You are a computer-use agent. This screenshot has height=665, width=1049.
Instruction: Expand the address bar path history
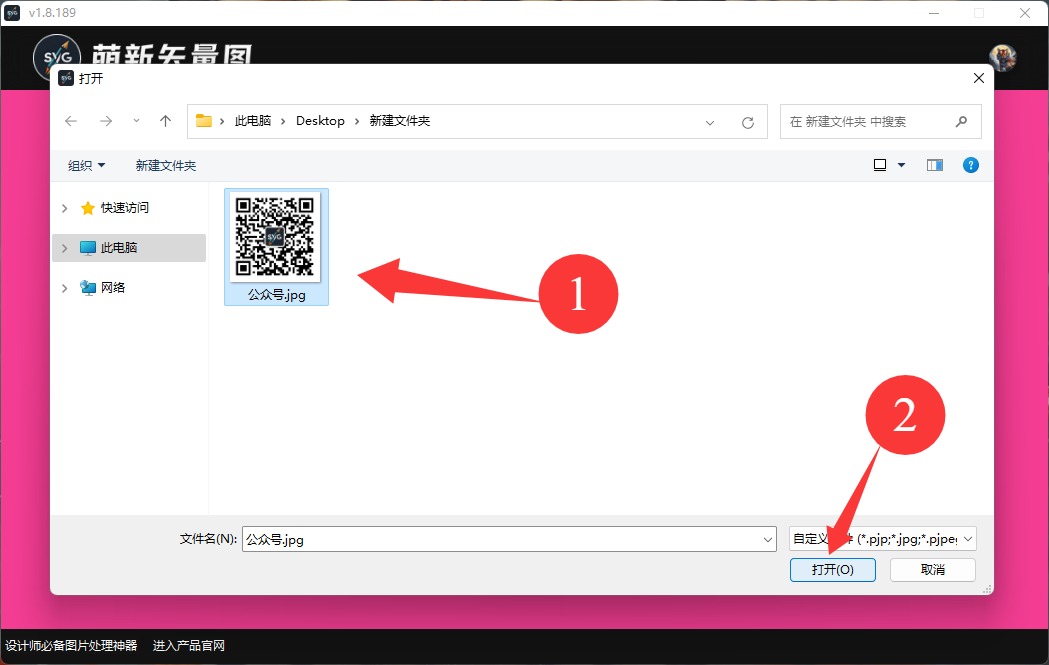710,122
